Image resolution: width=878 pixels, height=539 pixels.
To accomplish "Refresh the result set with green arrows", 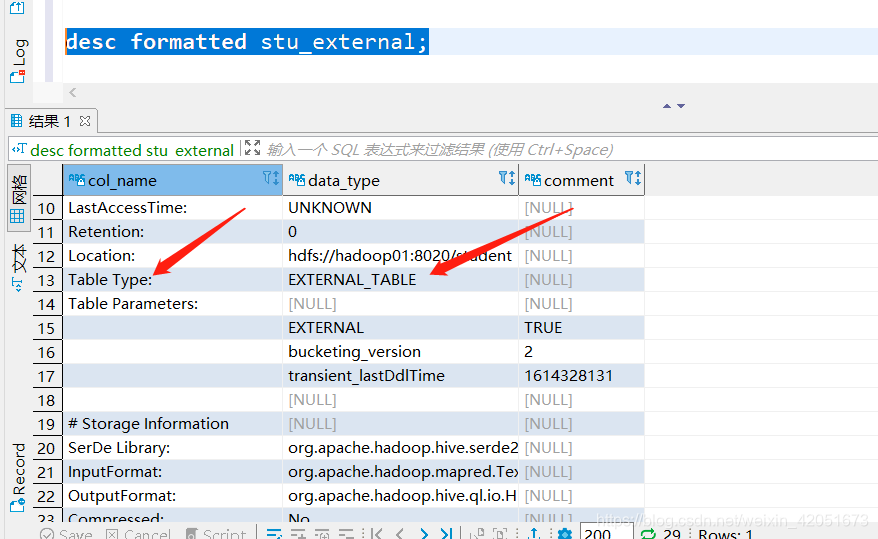I will (648, 534).
